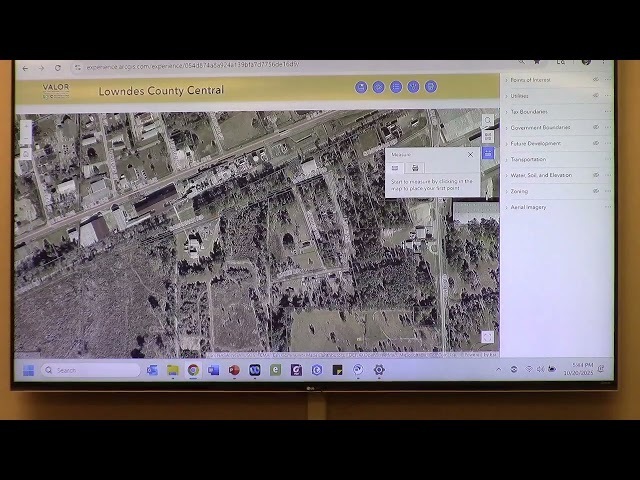640x480 pixels.
Task: Click the first round blue header widget icon
Action: 361,87
